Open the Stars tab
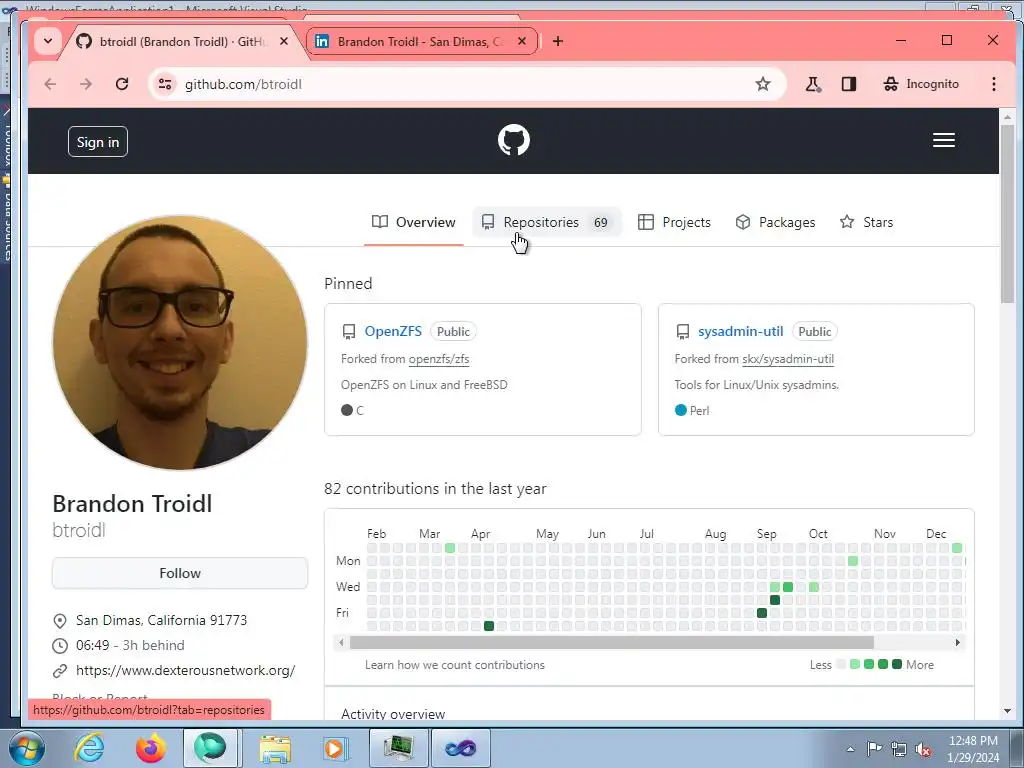This screenshot has height=768, width=1024. click(x=866, y=222)
